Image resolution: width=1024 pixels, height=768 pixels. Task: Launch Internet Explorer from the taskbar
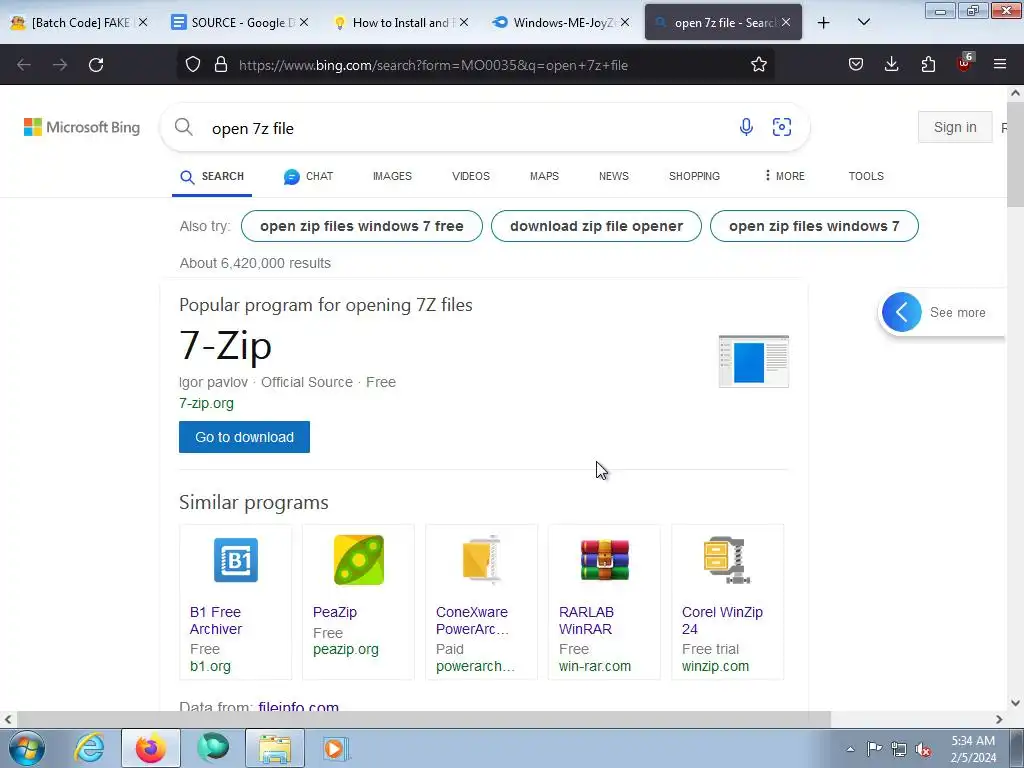point(89,748)
